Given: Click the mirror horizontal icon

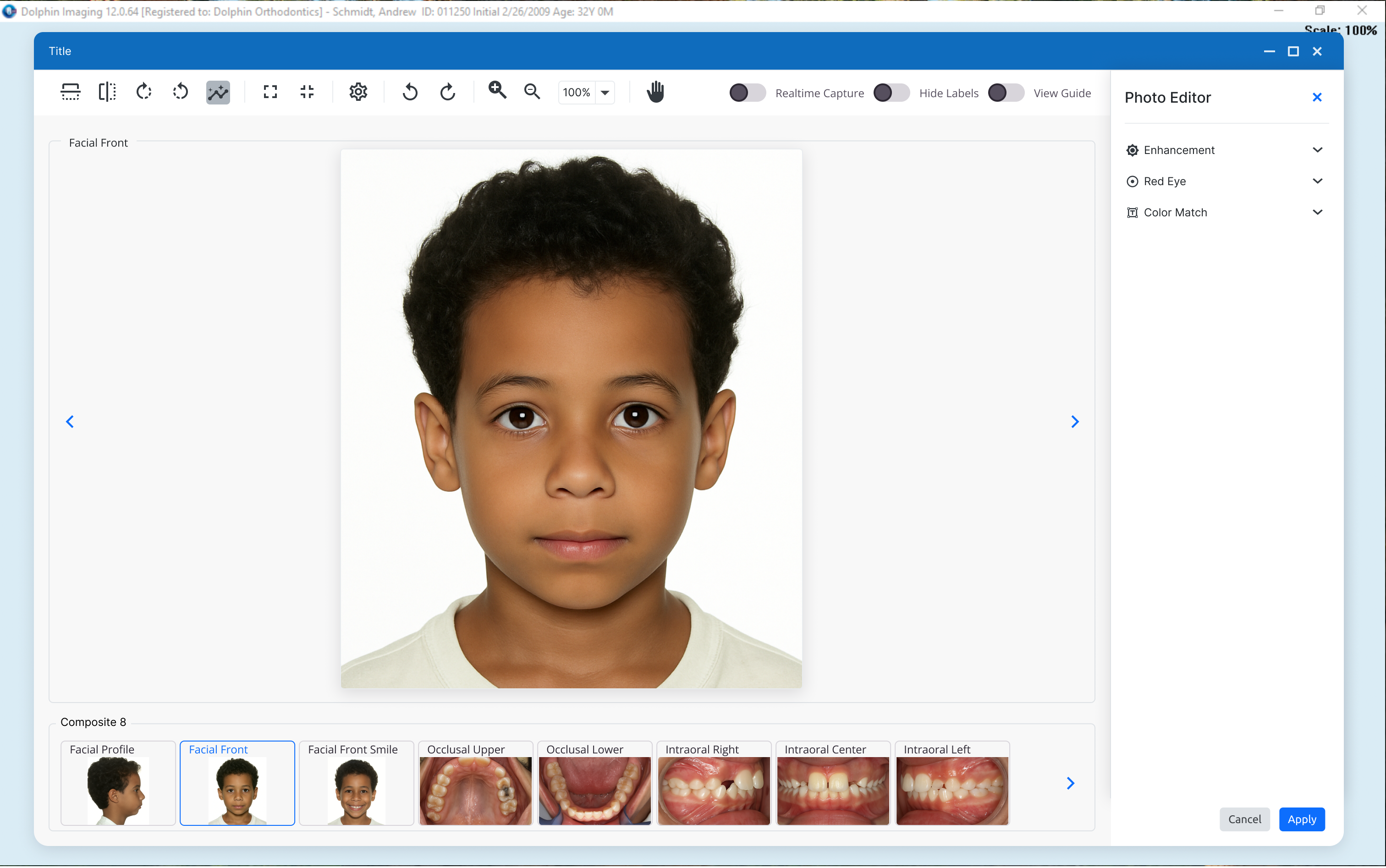Looking at the screenshot, I should tap(107, 92).
